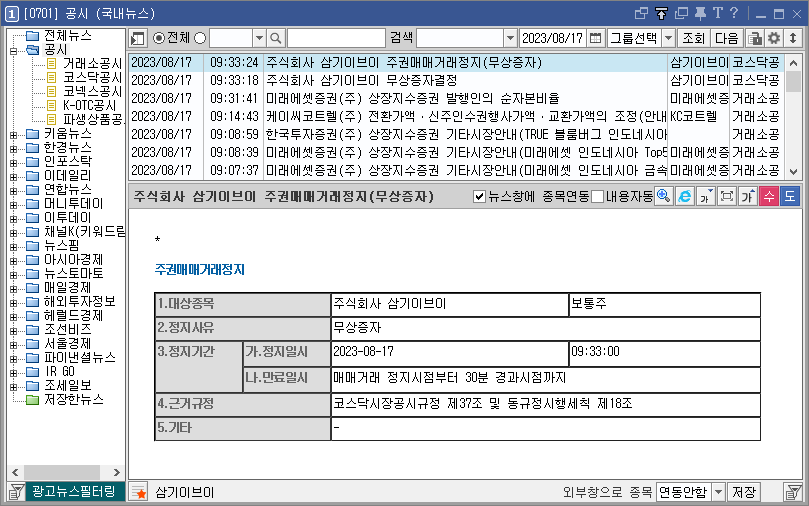
Task: Select the 전체 radio button
Action: (x=159, y=38)
